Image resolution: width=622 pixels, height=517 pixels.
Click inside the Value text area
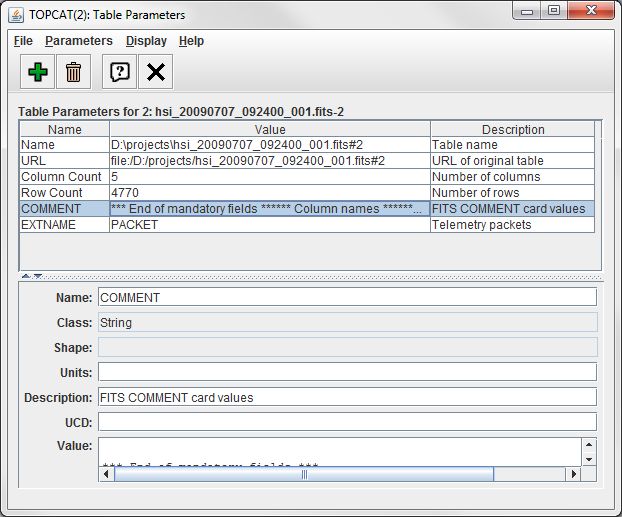340,452
